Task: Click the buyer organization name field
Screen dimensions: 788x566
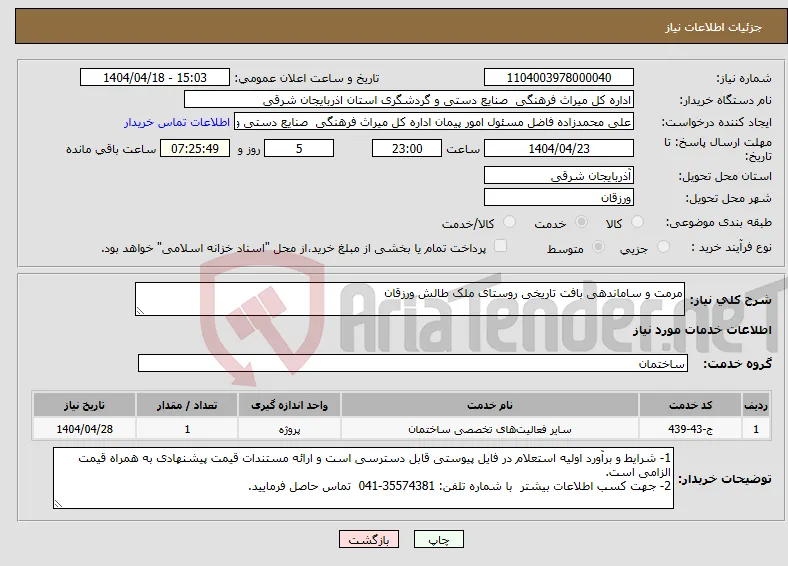Action: [409, 100]
